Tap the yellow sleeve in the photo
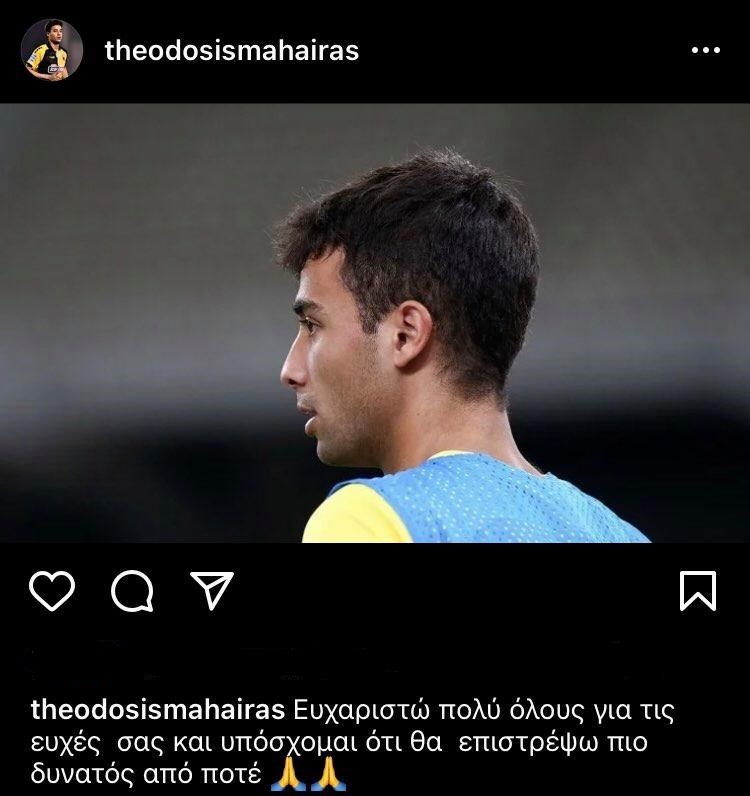This screenshot has width=750, height=796. tap(355, 515)
